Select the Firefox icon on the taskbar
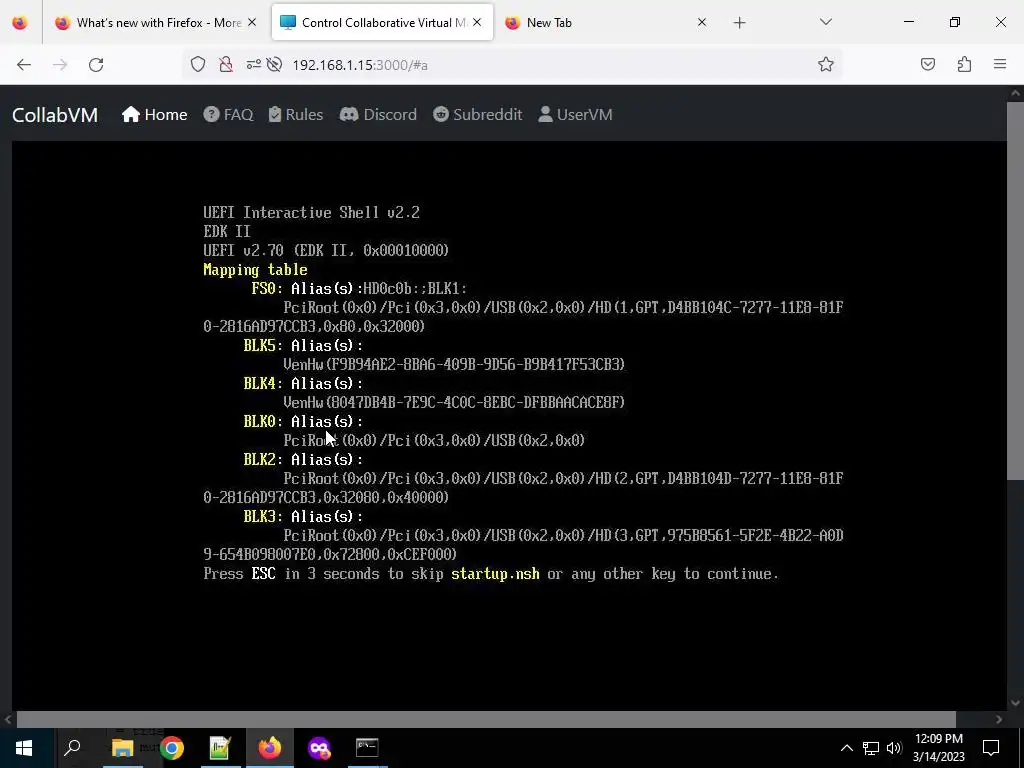 [270, 748]
